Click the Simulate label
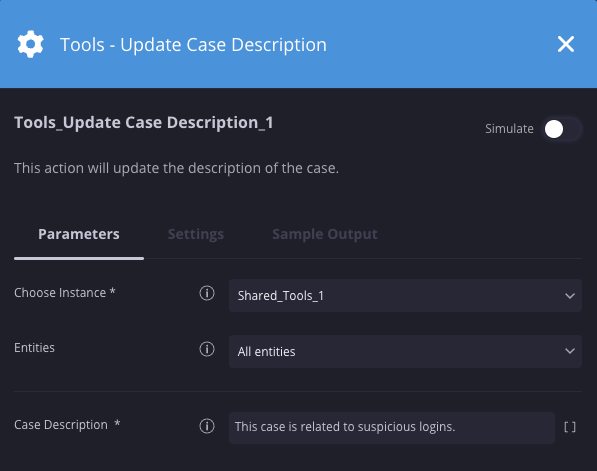Viewport: 597px width, 471px height. tap(509, 129)
